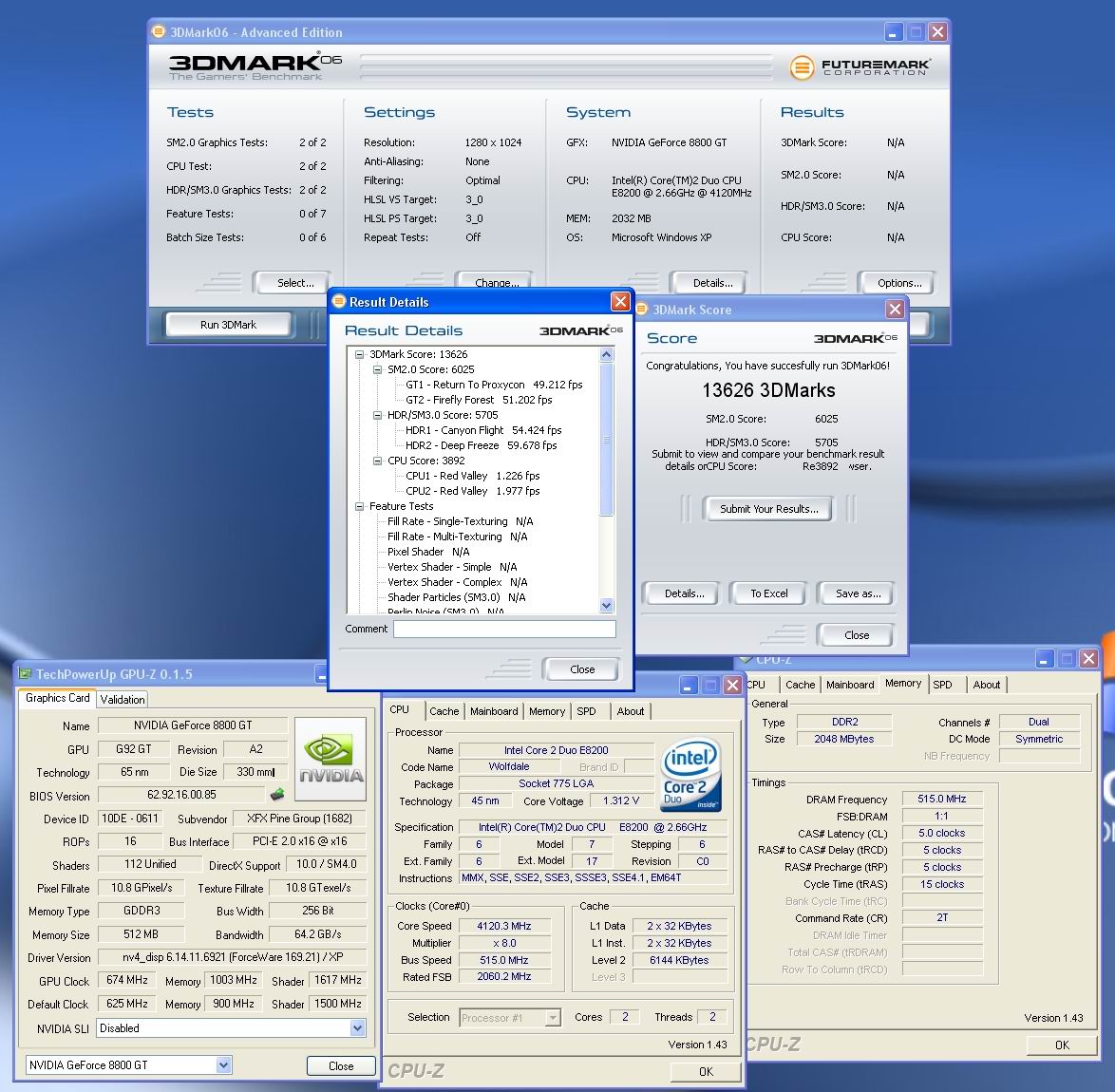Viewport: 1115px width, 1092px height.
Task: Open the NVIDIA SLI dropdown in GPU-Z
Action: [358, 1028]
